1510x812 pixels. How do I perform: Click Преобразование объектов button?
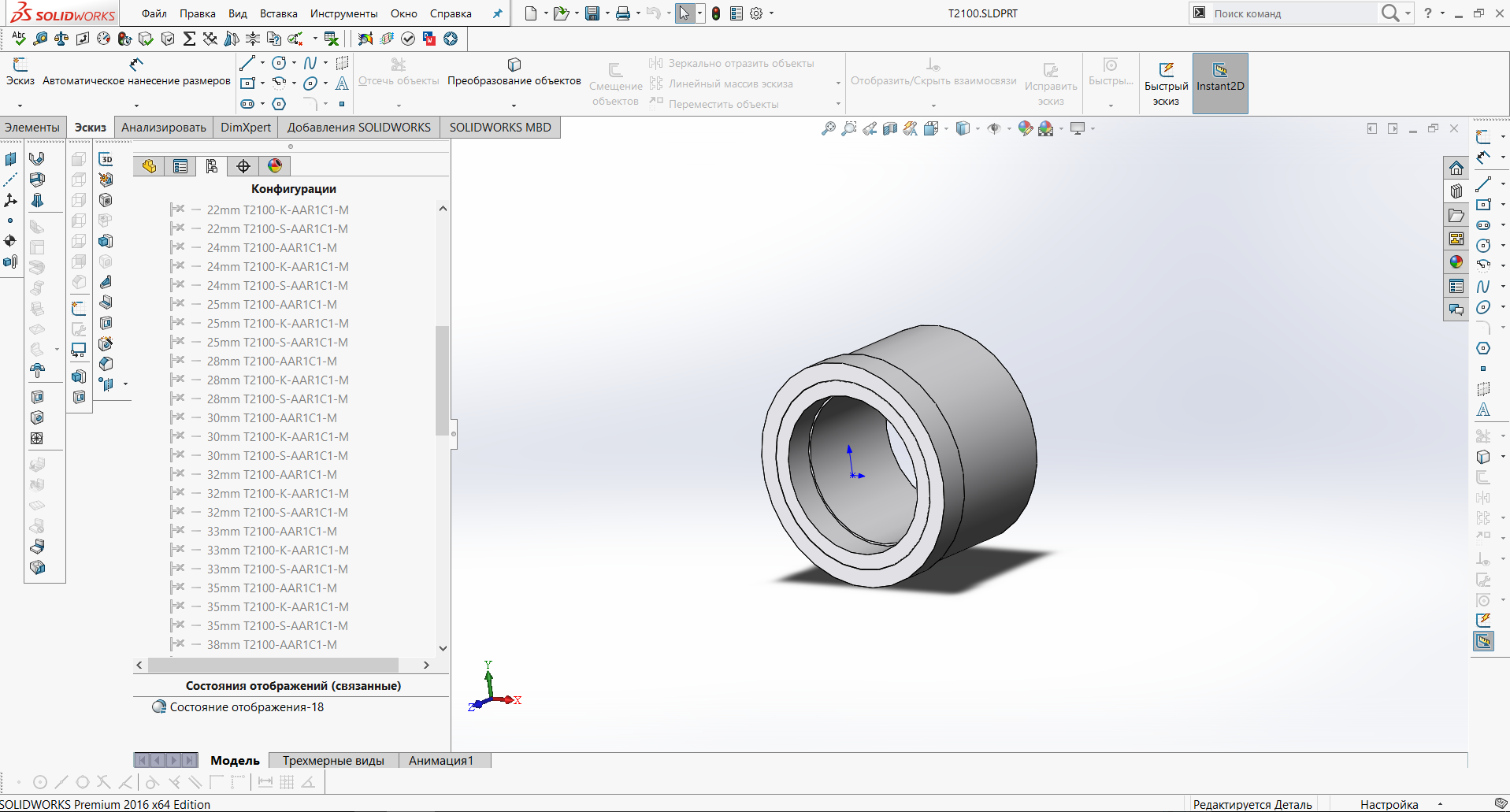coord(514,72)
